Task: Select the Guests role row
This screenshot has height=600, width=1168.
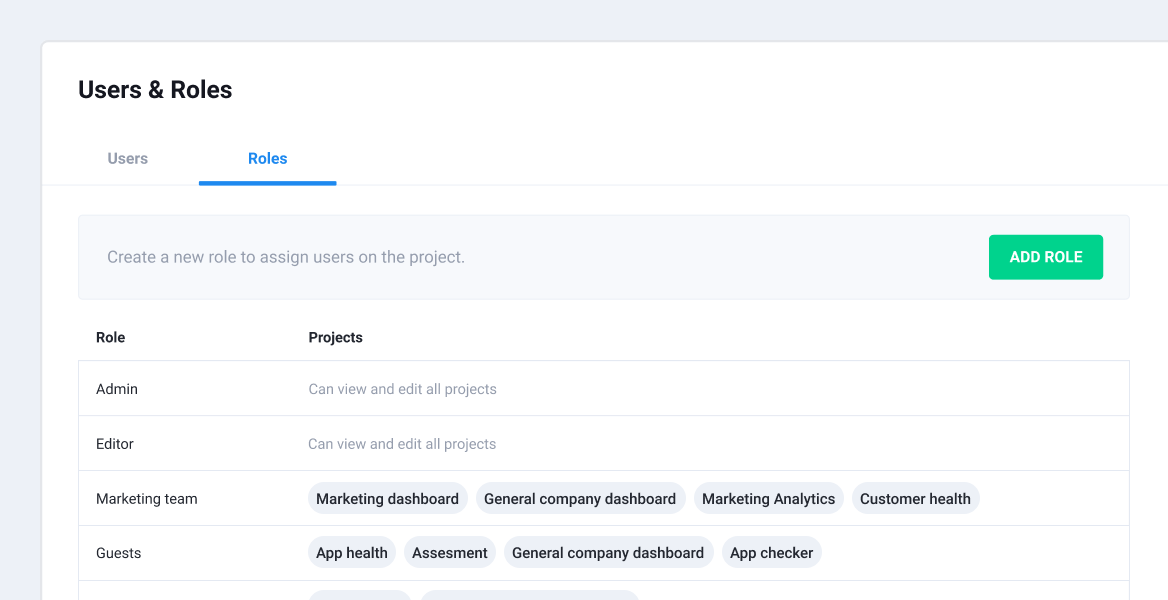Action: pyautogui.click(x=119, y=553)
